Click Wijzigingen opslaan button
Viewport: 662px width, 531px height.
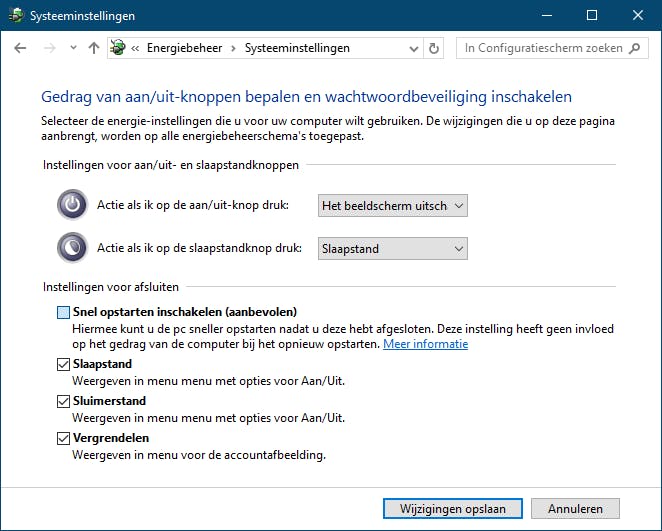[x=452, y=508]
